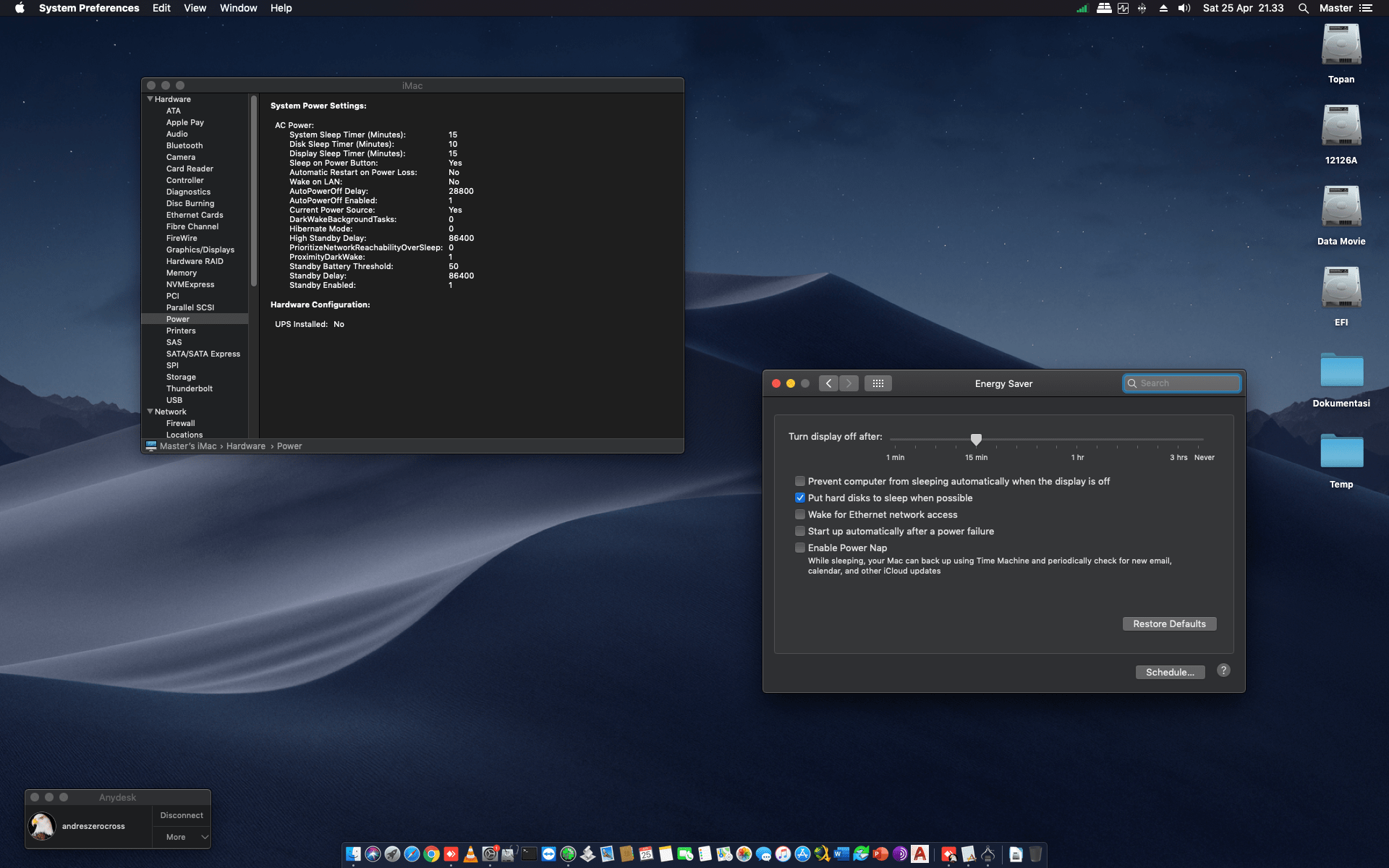Click the Energy Saver search field

click(x=1182, y=383)
